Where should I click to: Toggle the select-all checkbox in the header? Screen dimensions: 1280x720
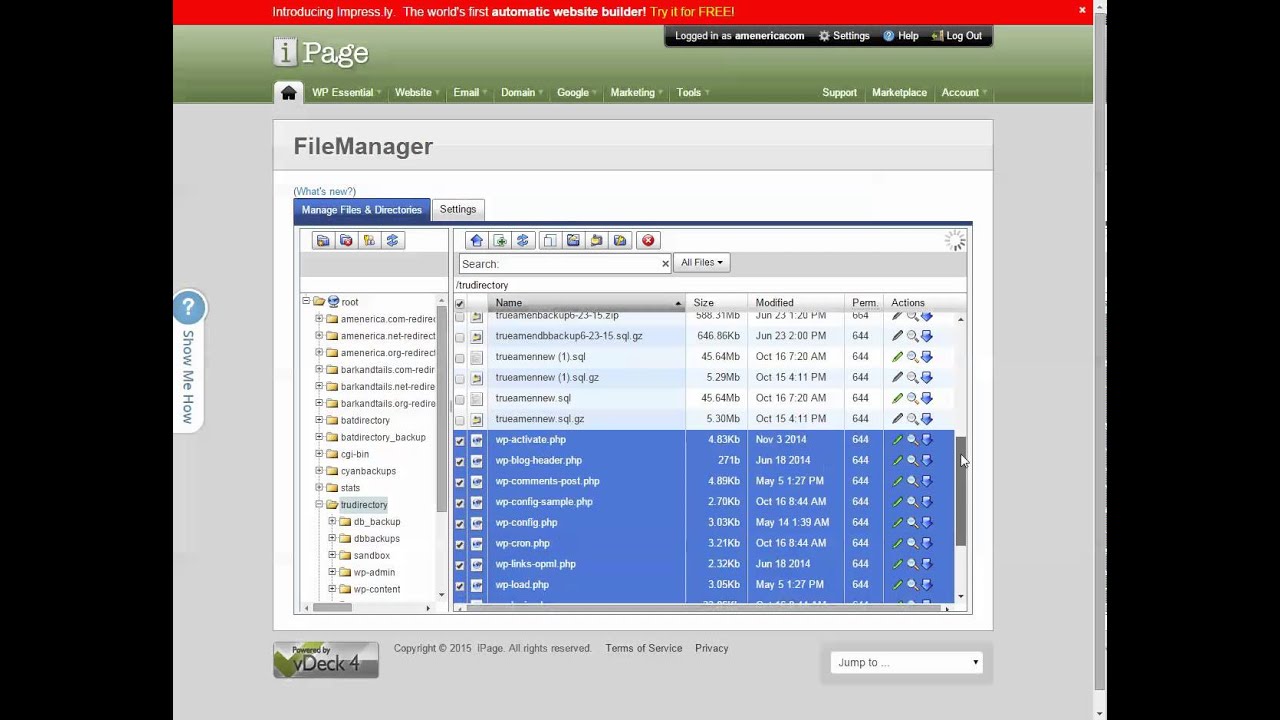pos(460,304)
